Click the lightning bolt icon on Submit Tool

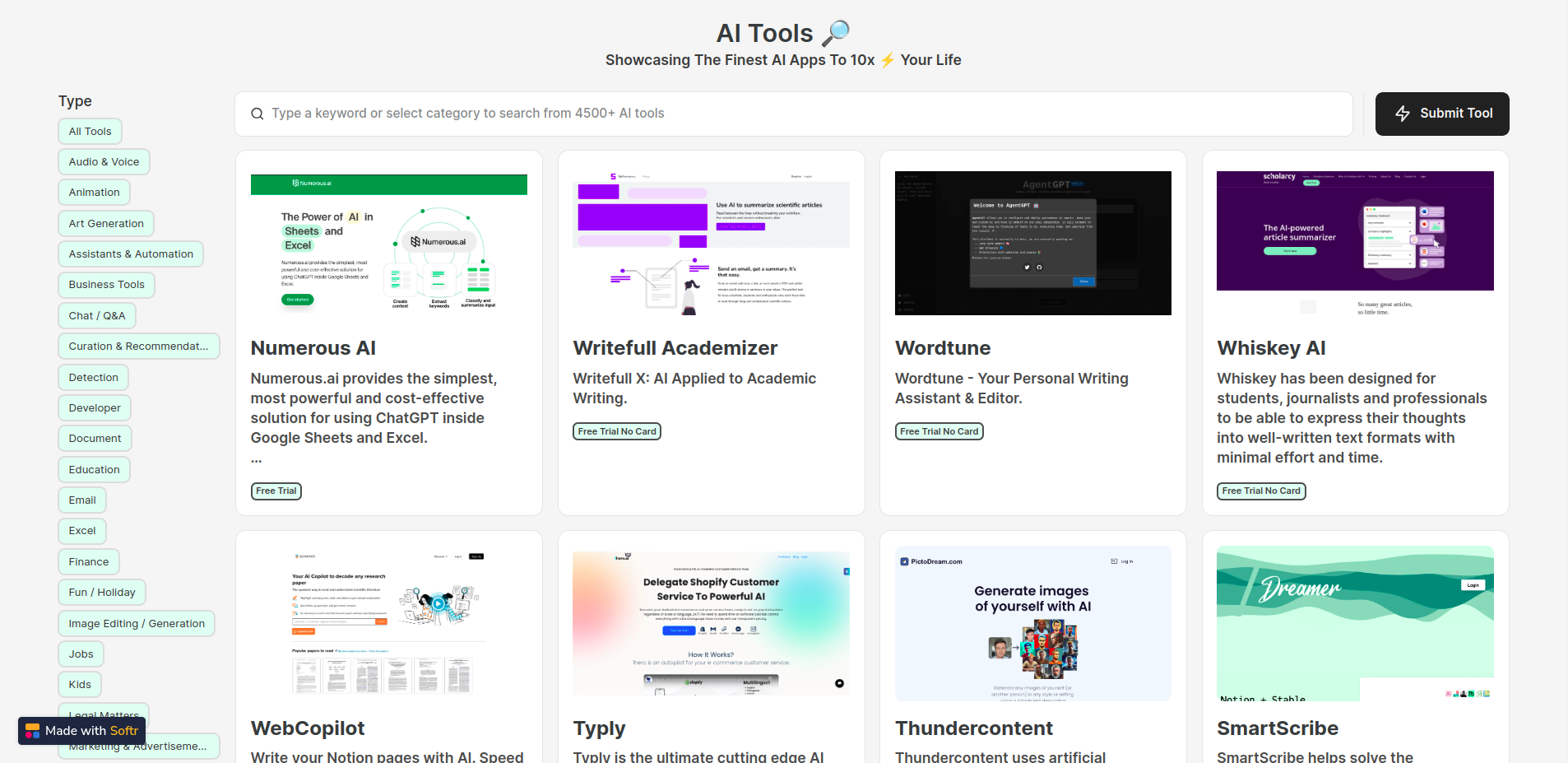pyautogui.click(x=1403, y=114)
